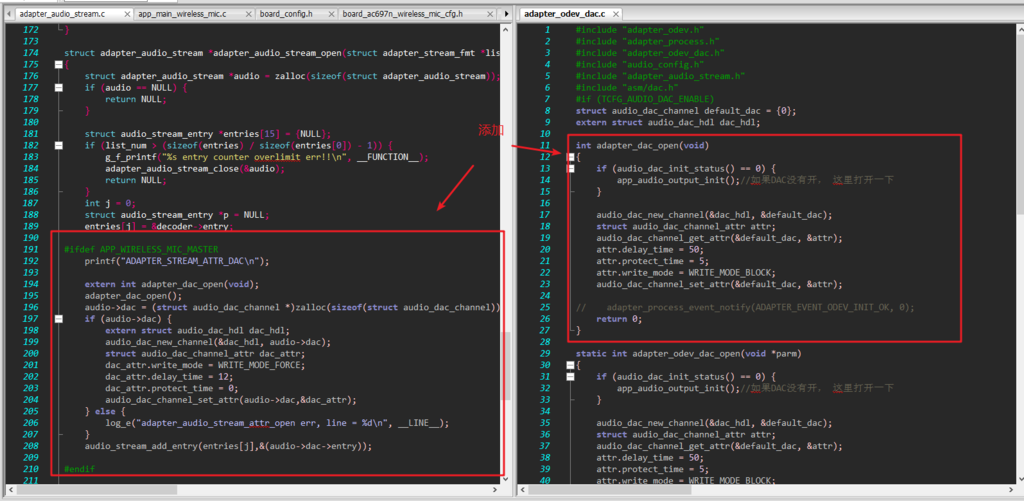The height and width of the screenshot is (501, 1024).
Task: Collapse the fold at line 175
Action: pyautogui.click(x=59, y=65)
